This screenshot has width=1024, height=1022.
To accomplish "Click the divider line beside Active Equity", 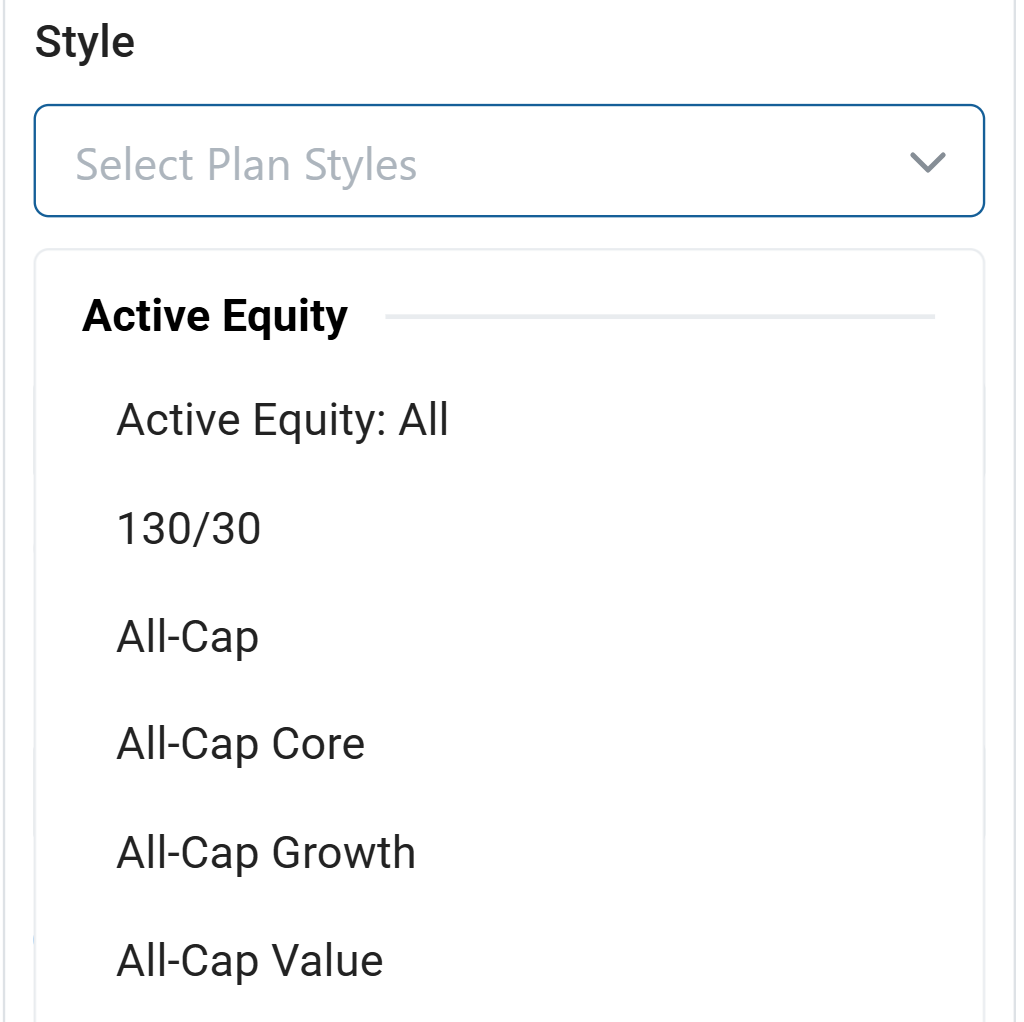I will 659,317.
